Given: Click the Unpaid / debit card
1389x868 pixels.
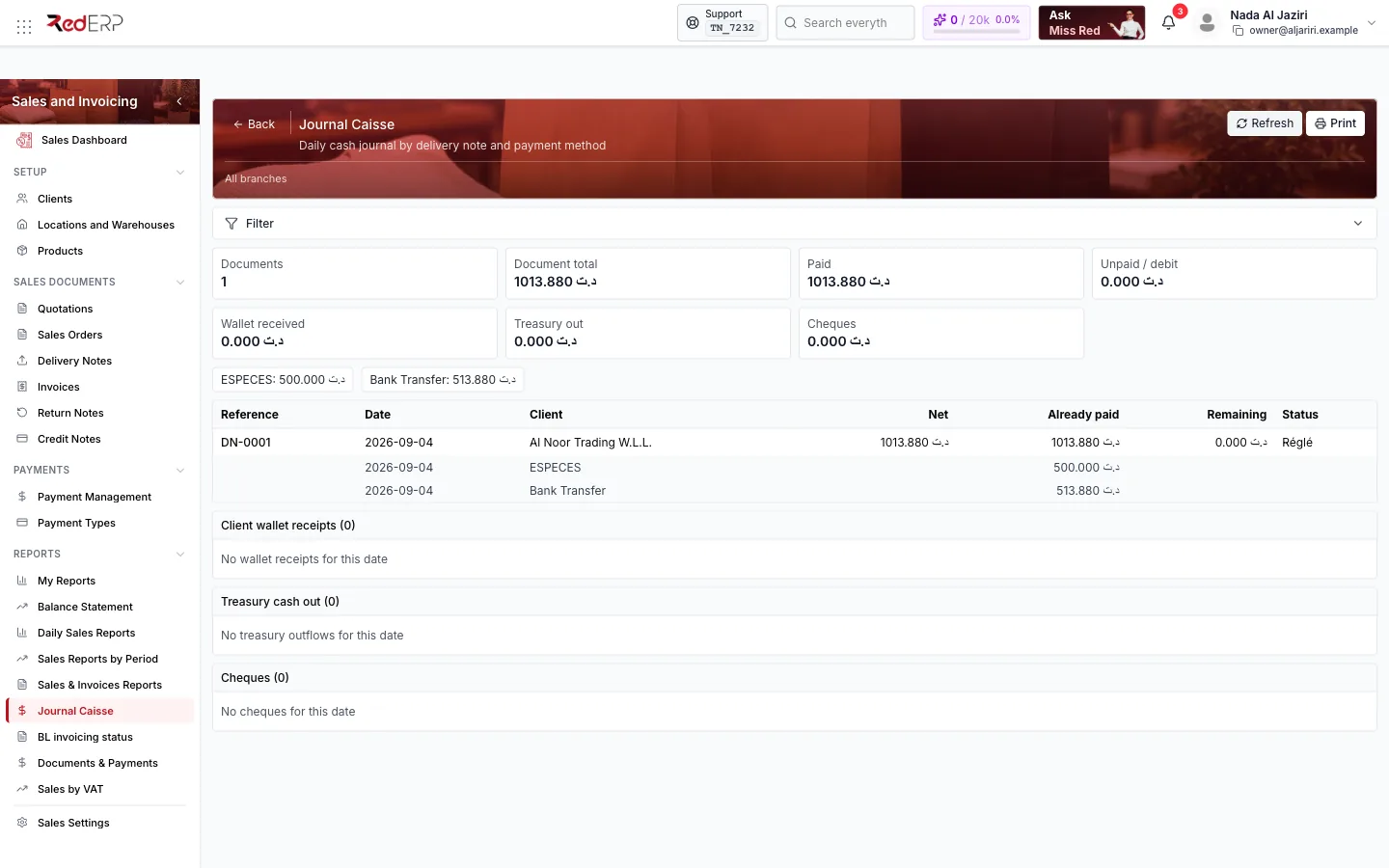Looking at the screenshot, I should pos(1235,274).
